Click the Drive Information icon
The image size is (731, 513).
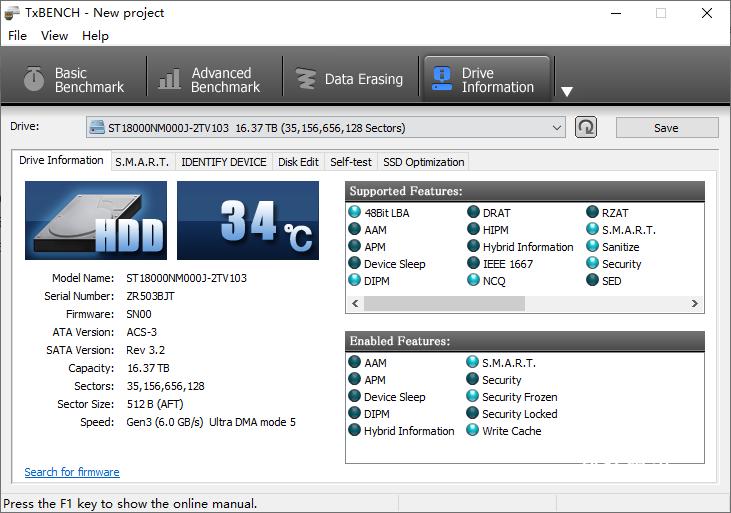(x=440, y=80)
